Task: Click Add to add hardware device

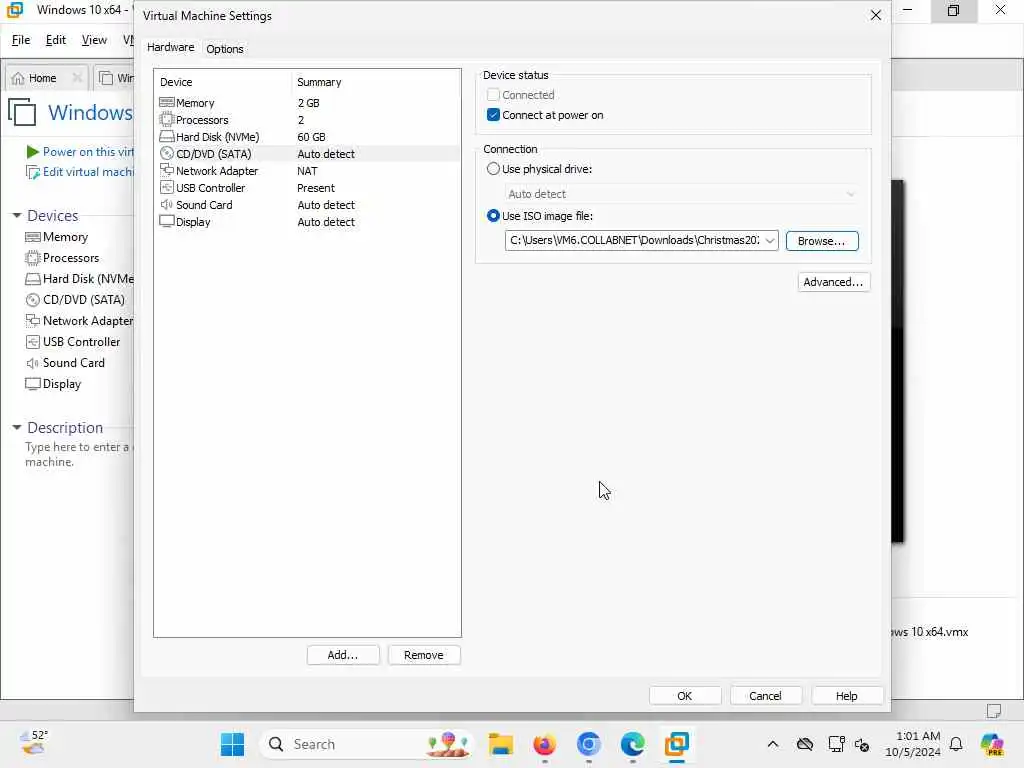Action: (343, 655)
